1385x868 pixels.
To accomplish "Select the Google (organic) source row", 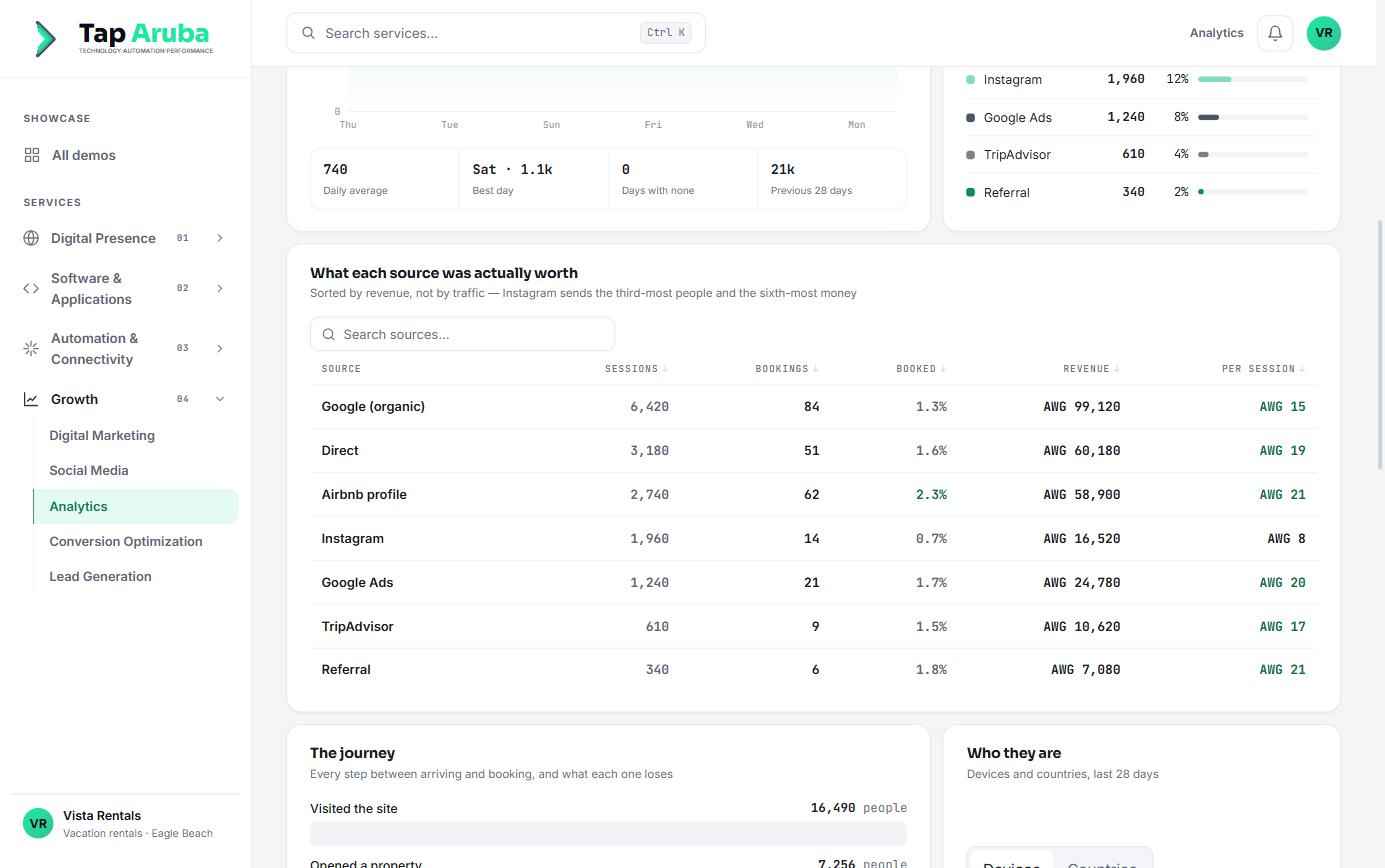I will 813,407.
